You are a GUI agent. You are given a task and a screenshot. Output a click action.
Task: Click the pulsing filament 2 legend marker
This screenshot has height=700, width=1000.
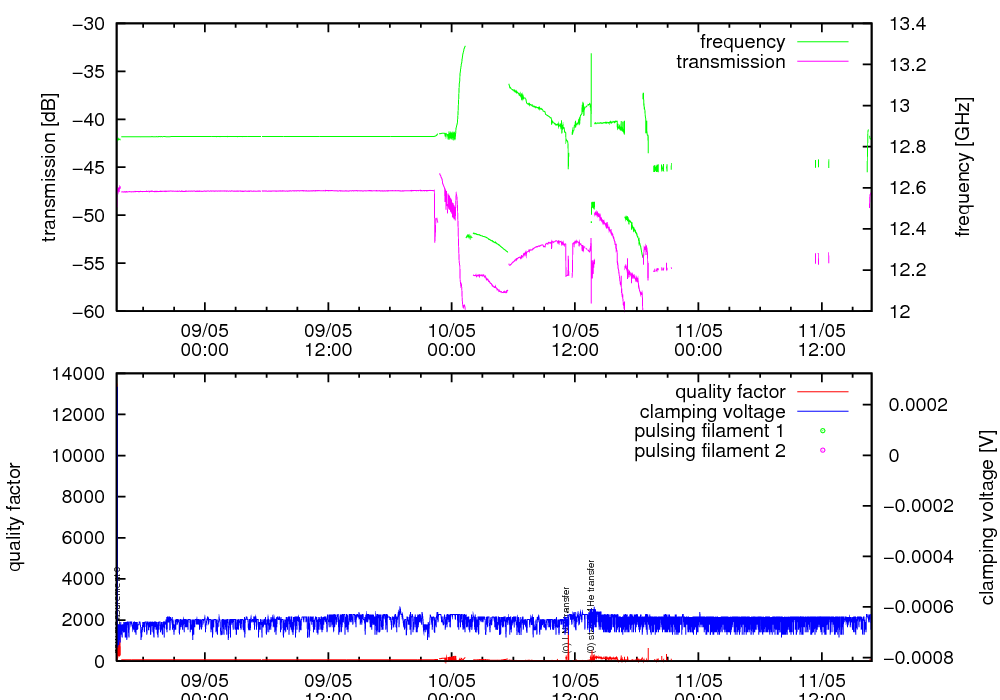822,451
